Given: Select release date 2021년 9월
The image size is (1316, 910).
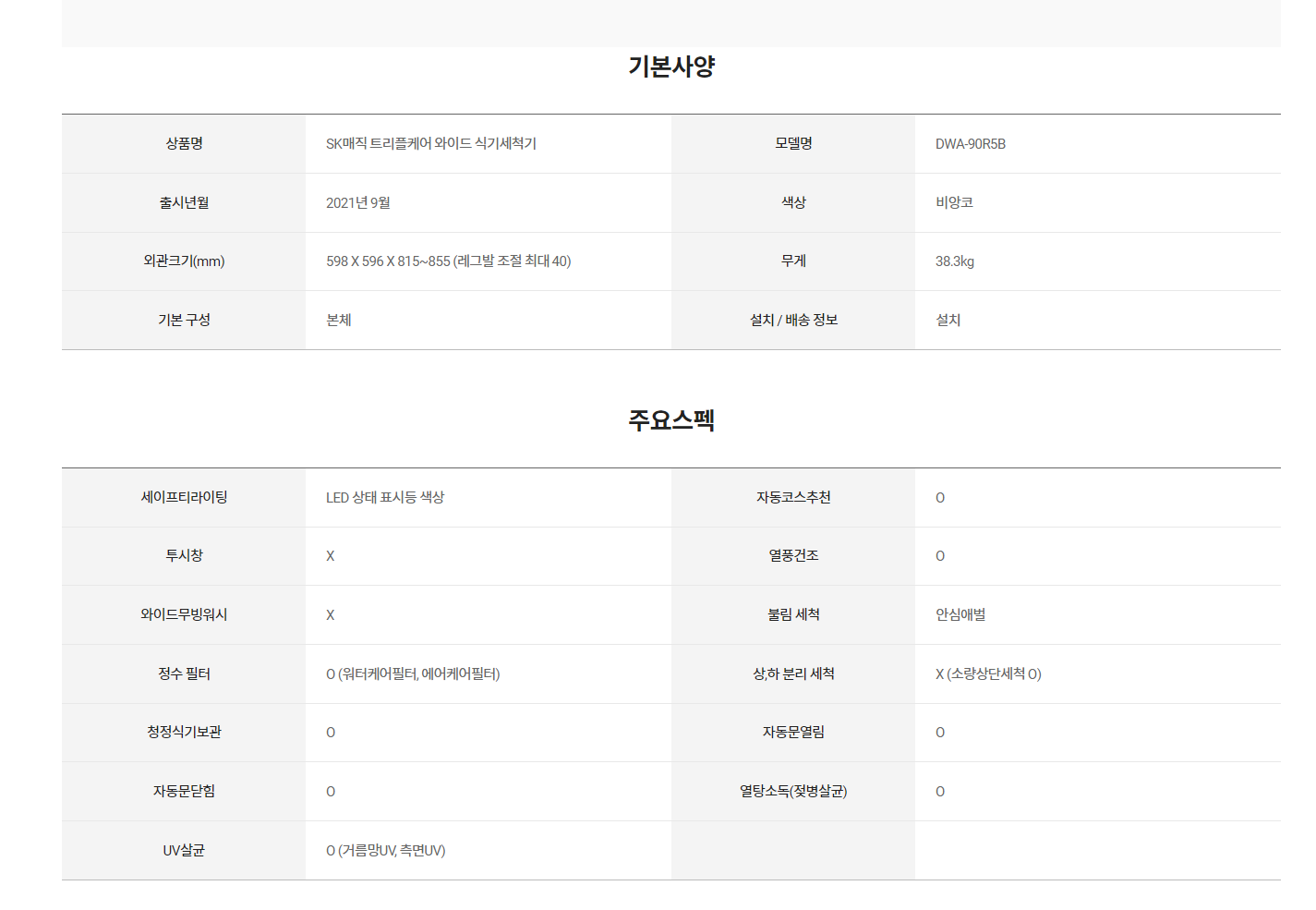Looking at the screenshot, I should 358,202.
